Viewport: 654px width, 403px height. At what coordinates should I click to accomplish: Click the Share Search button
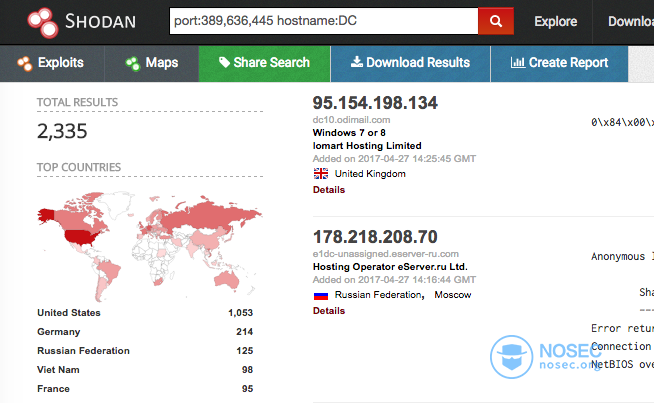264,63
